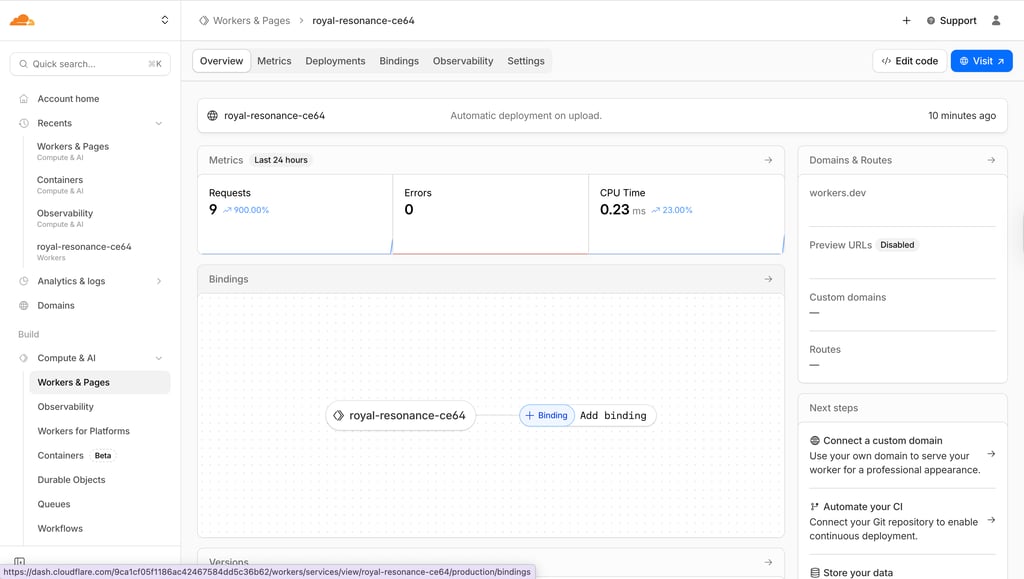Screen dimensions: 1024x579
Task: Collapse the Recents section chevron
Action: [159, 123]
